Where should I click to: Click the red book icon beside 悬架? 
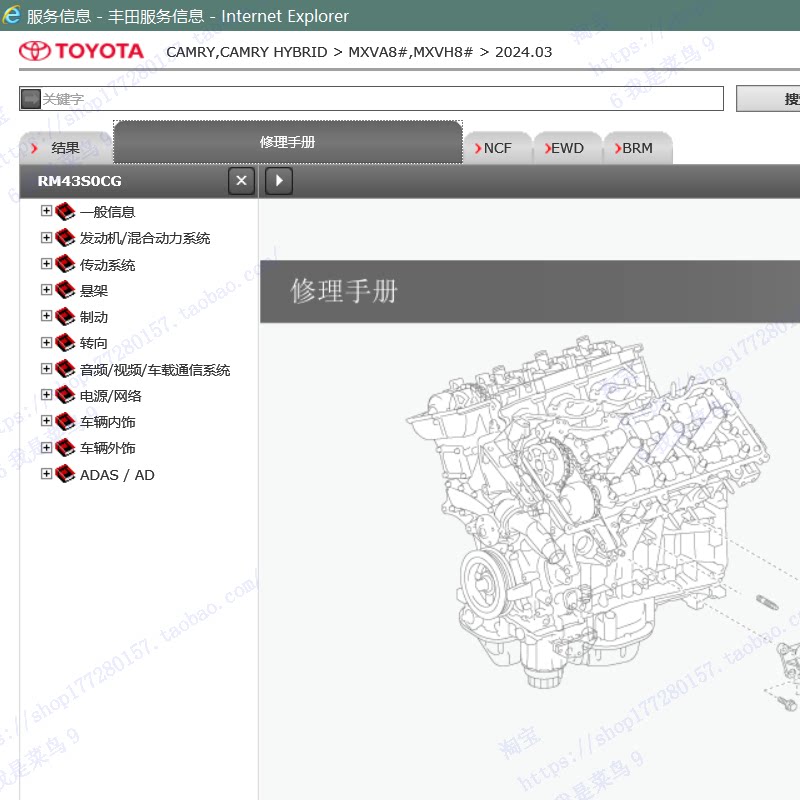click(65, 290)
